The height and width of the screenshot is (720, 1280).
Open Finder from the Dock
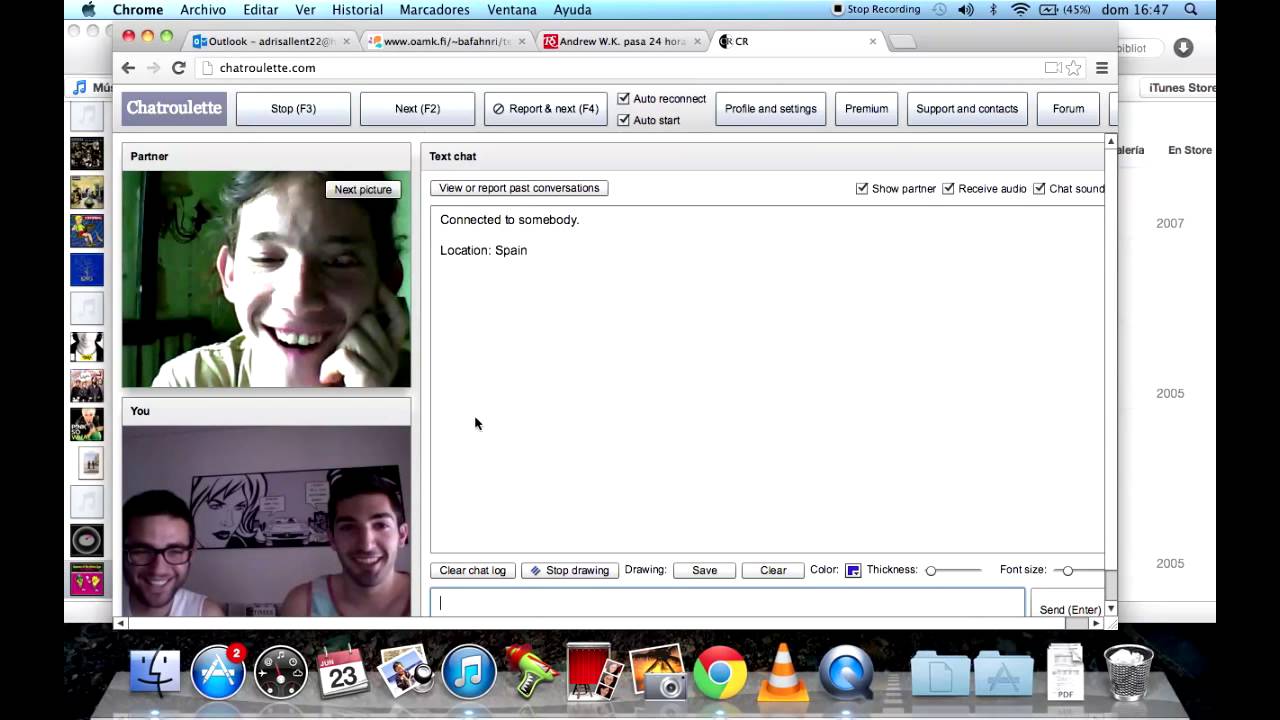(x=154, y=671)
